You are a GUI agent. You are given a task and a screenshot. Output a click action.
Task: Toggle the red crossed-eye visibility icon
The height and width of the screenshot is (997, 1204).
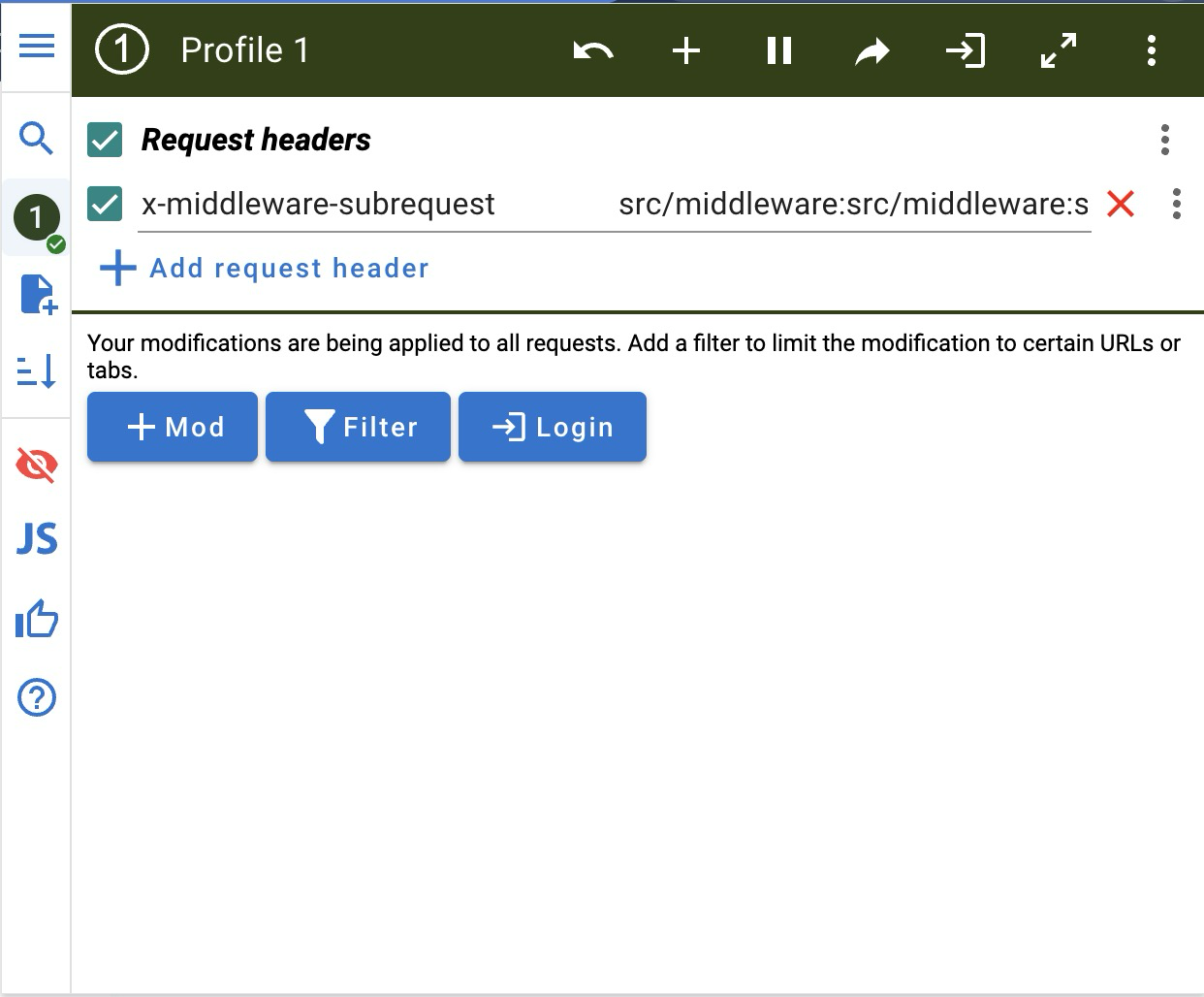click(37, 466)
